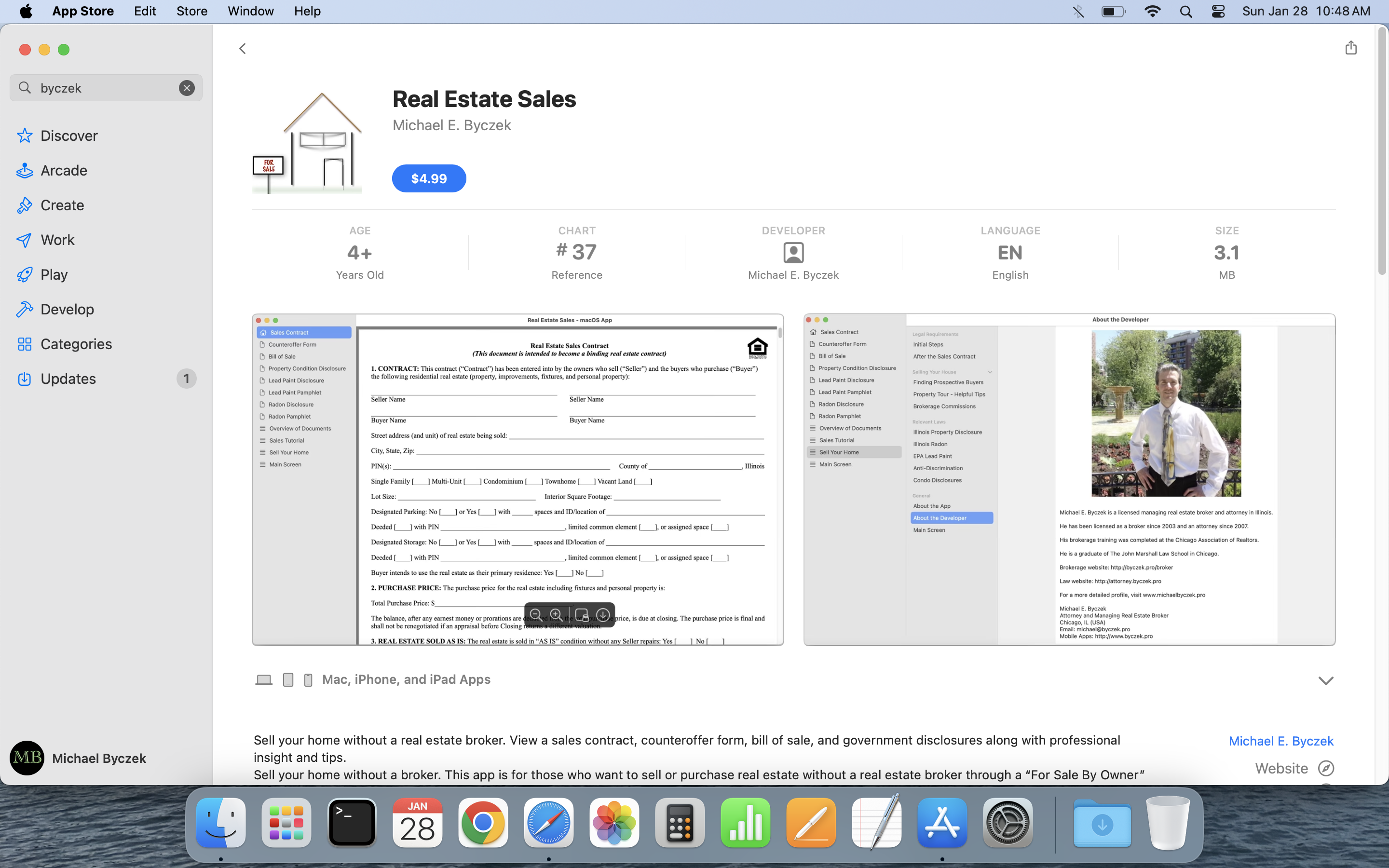Viewport: 1389px width, 868px height.
Task: Open developer name under the app title
Action: click(452, 125)
